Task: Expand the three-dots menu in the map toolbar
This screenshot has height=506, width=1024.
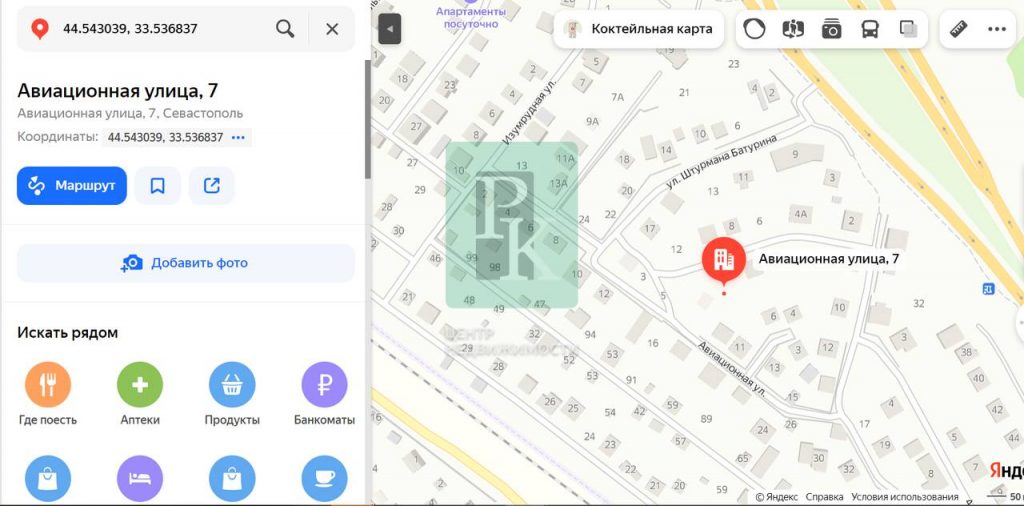Action: pyautogui.click(x=996, y=29)
